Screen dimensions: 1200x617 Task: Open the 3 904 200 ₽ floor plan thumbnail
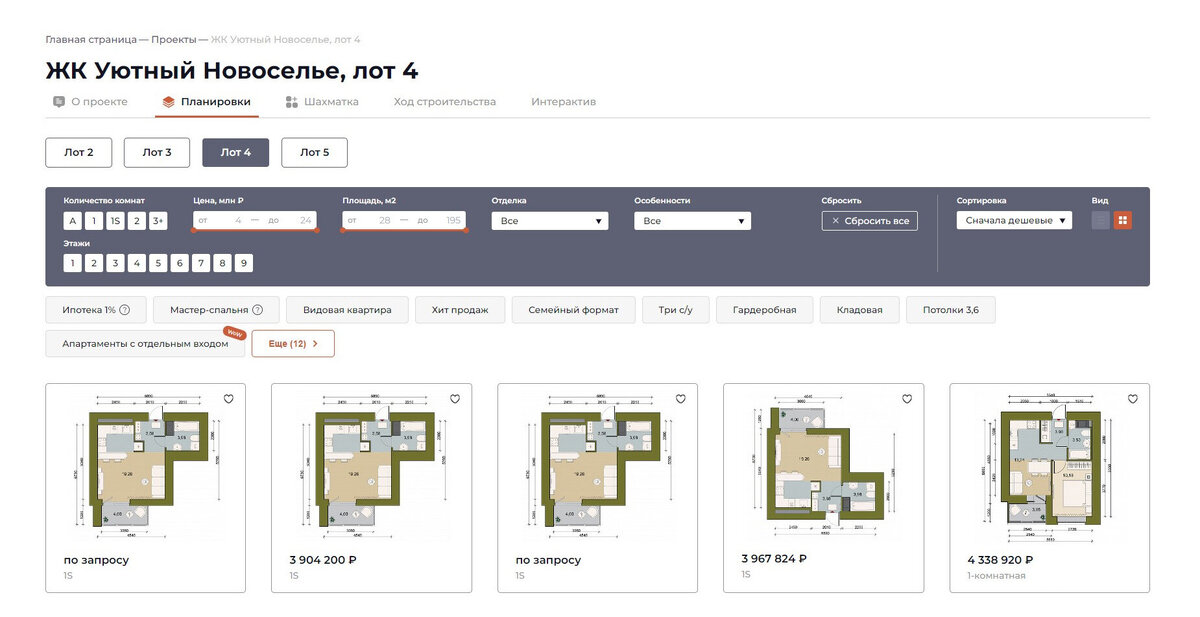click(372, 466)
